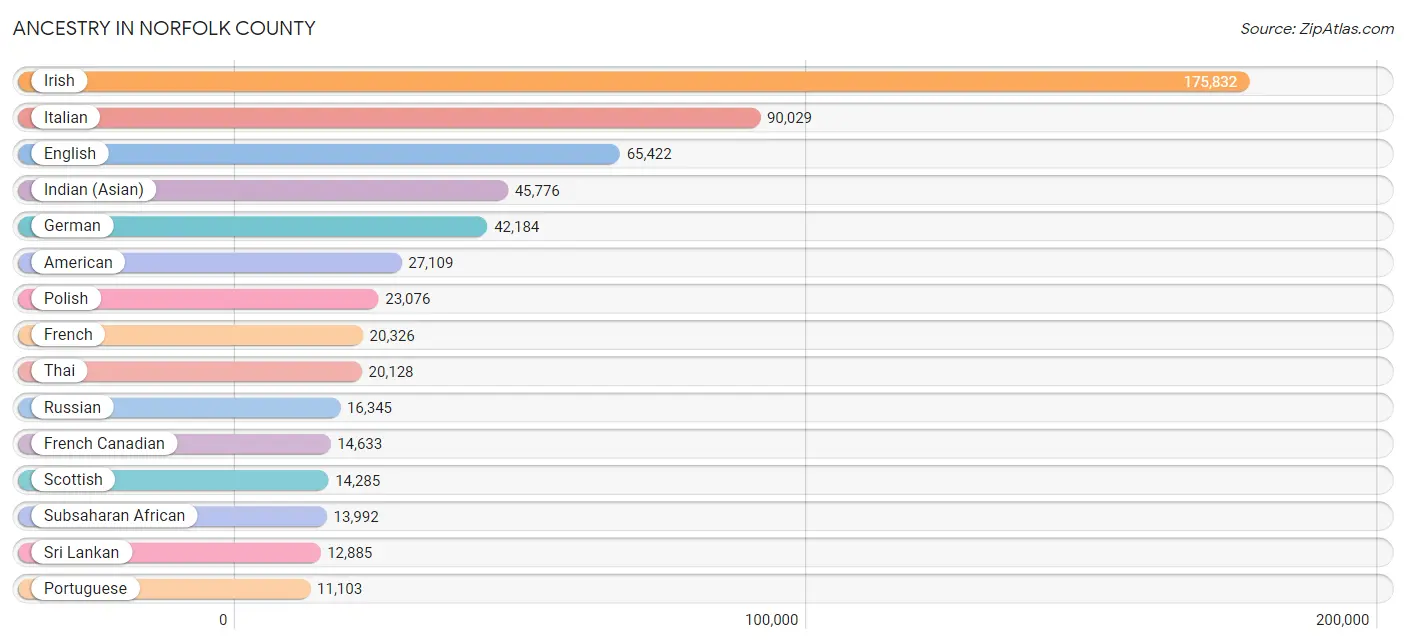Select the Russian label pill
The width and height of the screenshot is (1406, 644).
(x=72, y=407)
